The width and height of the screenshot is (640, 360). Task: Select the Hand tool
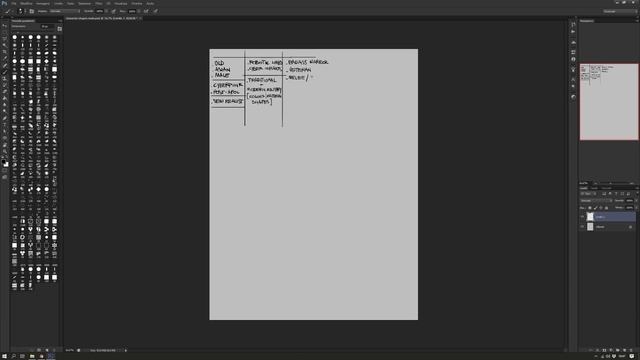[4, 144]
